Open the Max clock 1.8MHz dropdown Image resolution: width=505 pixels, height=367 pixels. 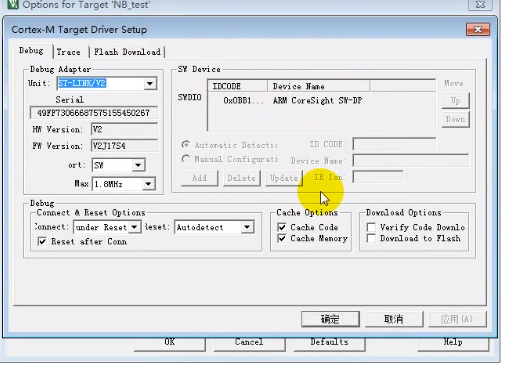click(148, 184)
